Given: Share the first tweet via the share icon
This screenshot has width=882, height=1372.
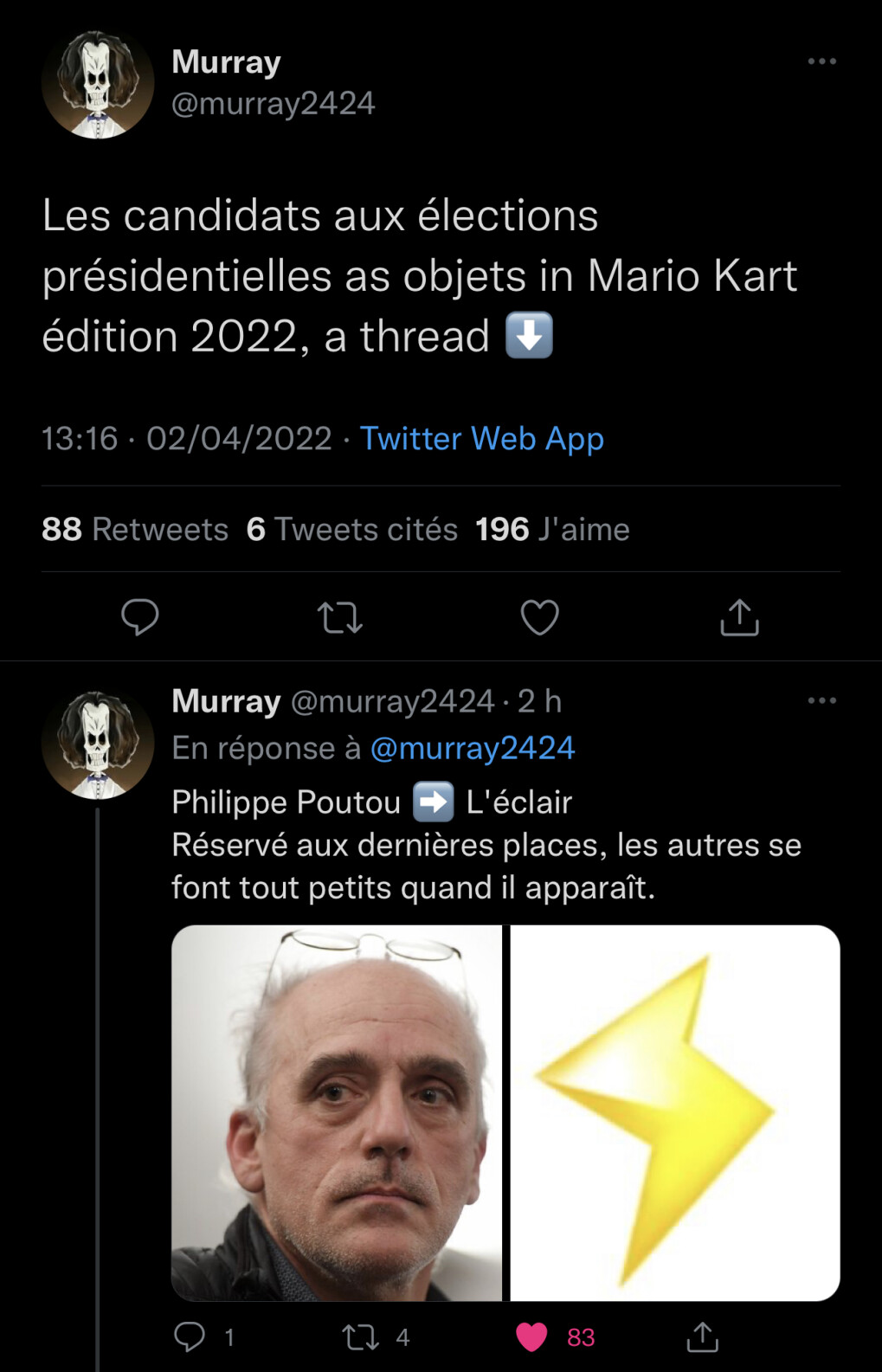Looking at the screenshot, I should pos(740,617).
